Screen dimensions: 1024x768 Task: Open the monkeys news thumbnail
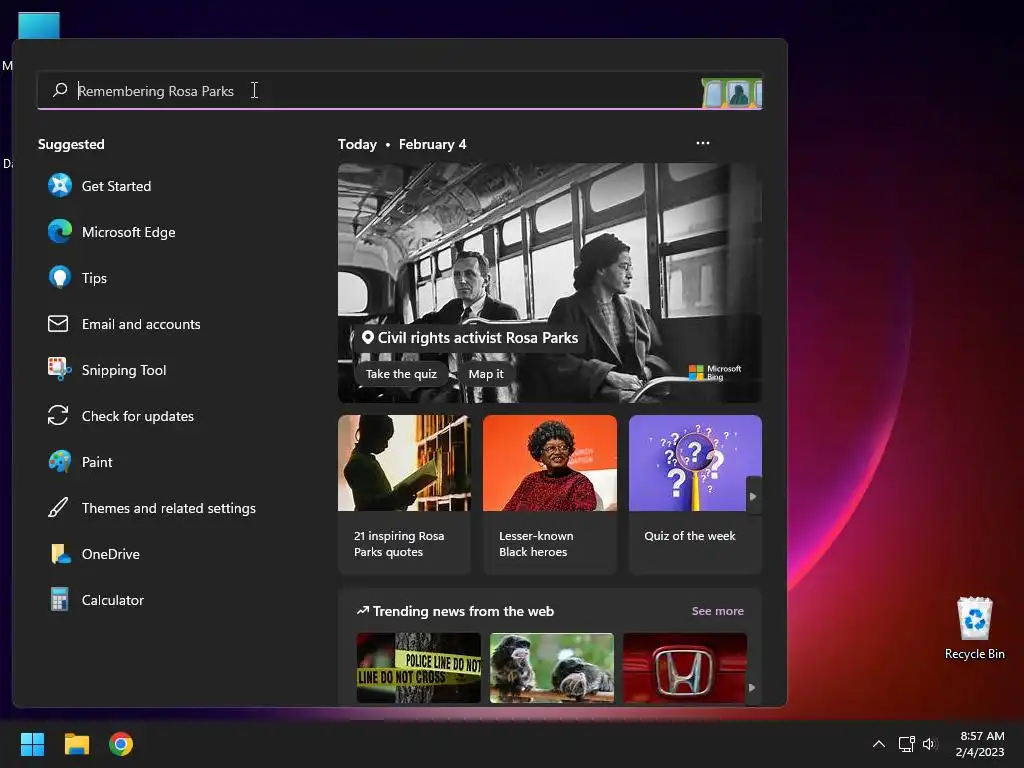[552, 667]
